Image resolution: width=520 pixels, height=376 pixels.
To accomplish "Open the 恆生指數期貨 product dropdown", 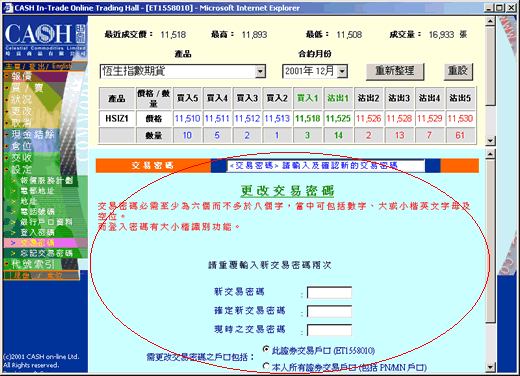I will click(261, 71).
